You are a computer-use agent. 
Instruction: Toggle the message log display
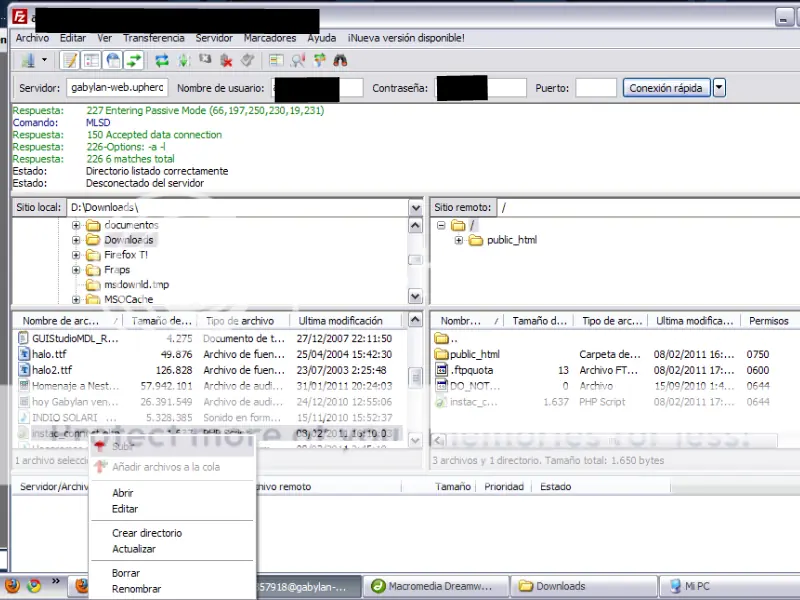pyautogui.click(x=70, y=61)
